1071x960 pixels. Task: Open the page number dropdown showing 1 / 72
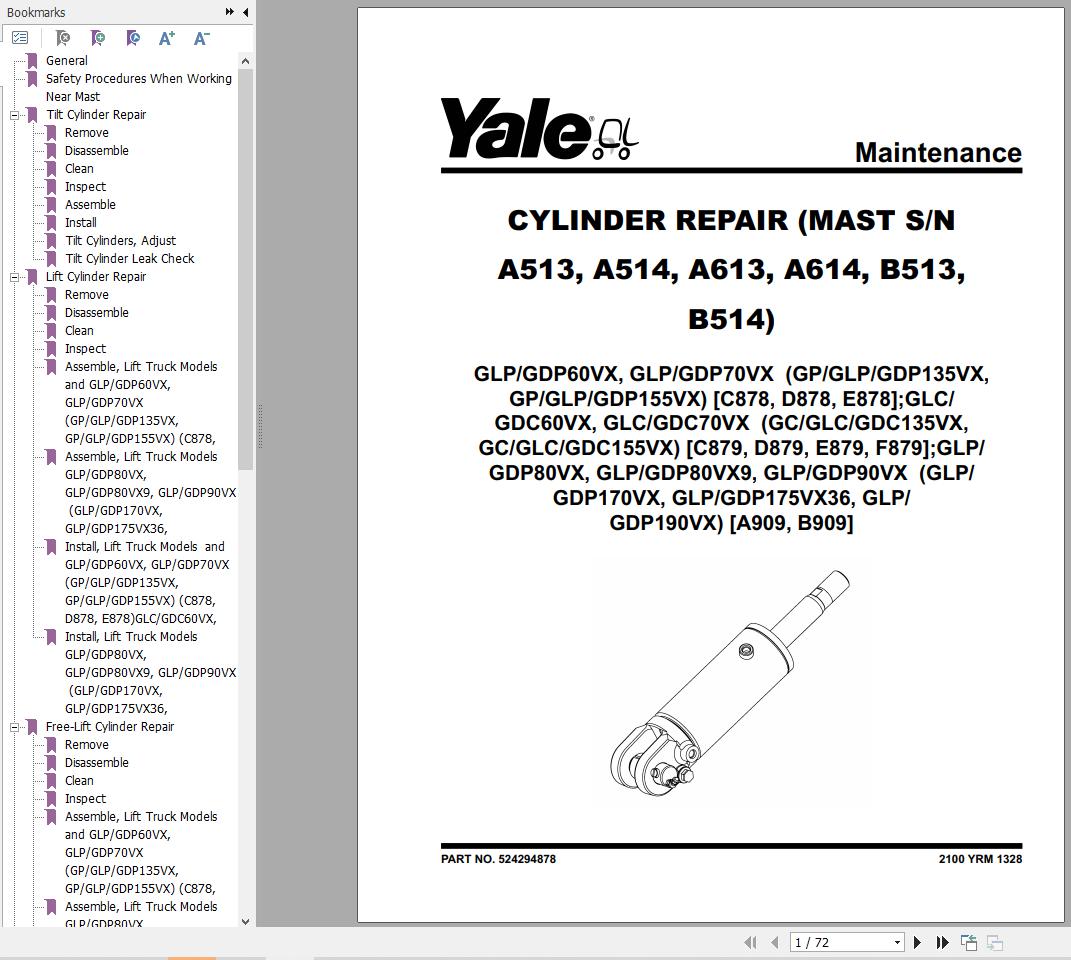898,943
